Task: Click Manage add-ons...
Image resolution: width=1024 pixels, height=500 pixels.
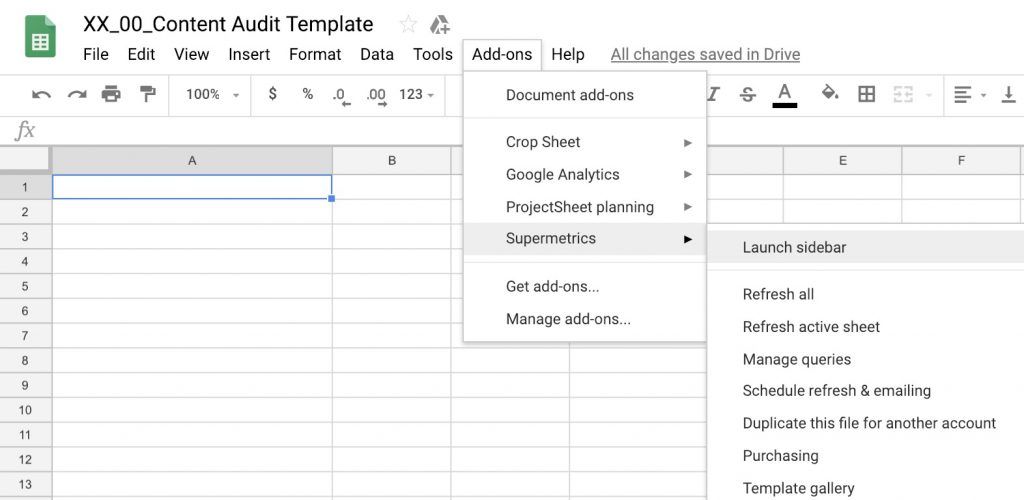Action: pyautogui.click(x=584, y=319)
